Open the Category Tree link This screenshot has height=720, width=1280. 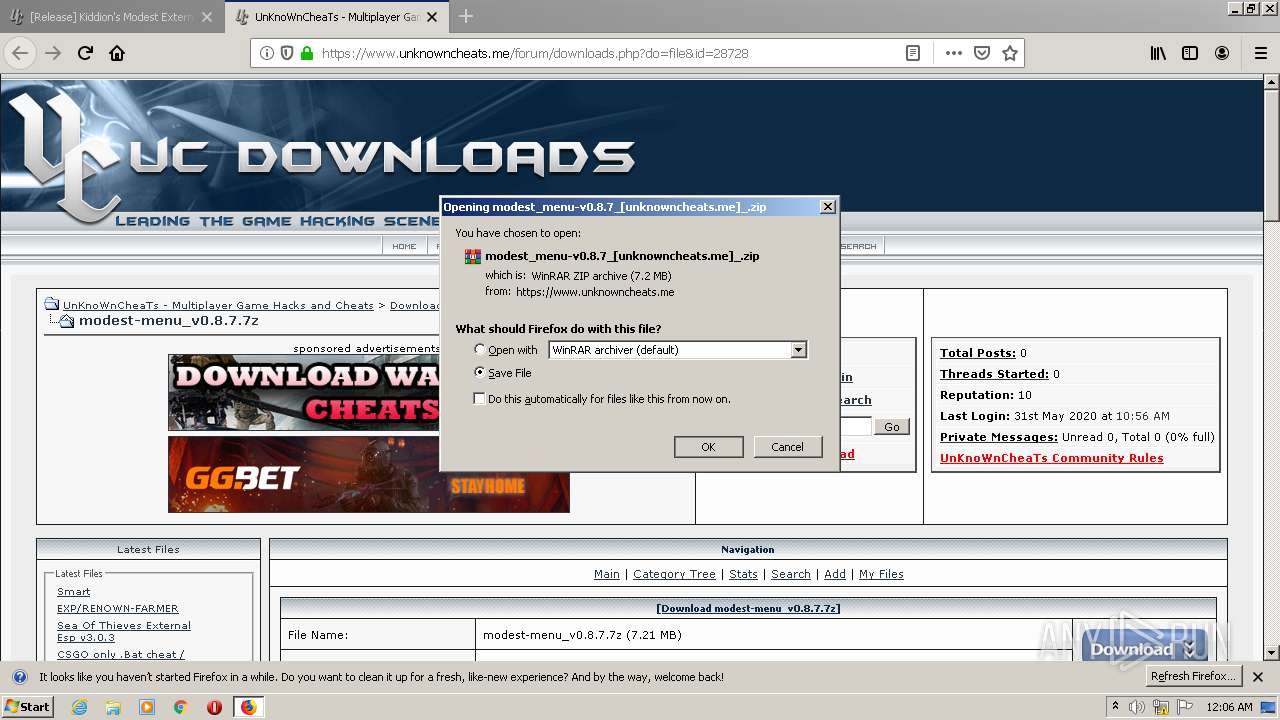(674, 574)
